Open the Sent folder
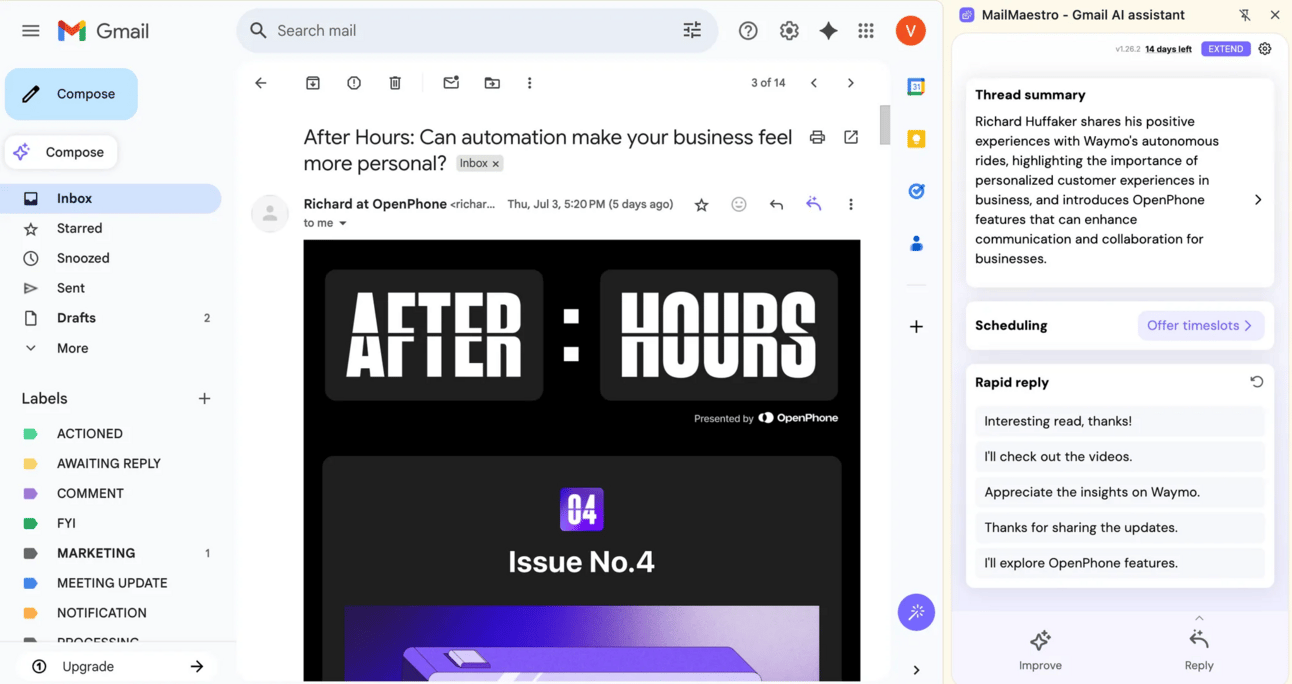 click(110, 288)
